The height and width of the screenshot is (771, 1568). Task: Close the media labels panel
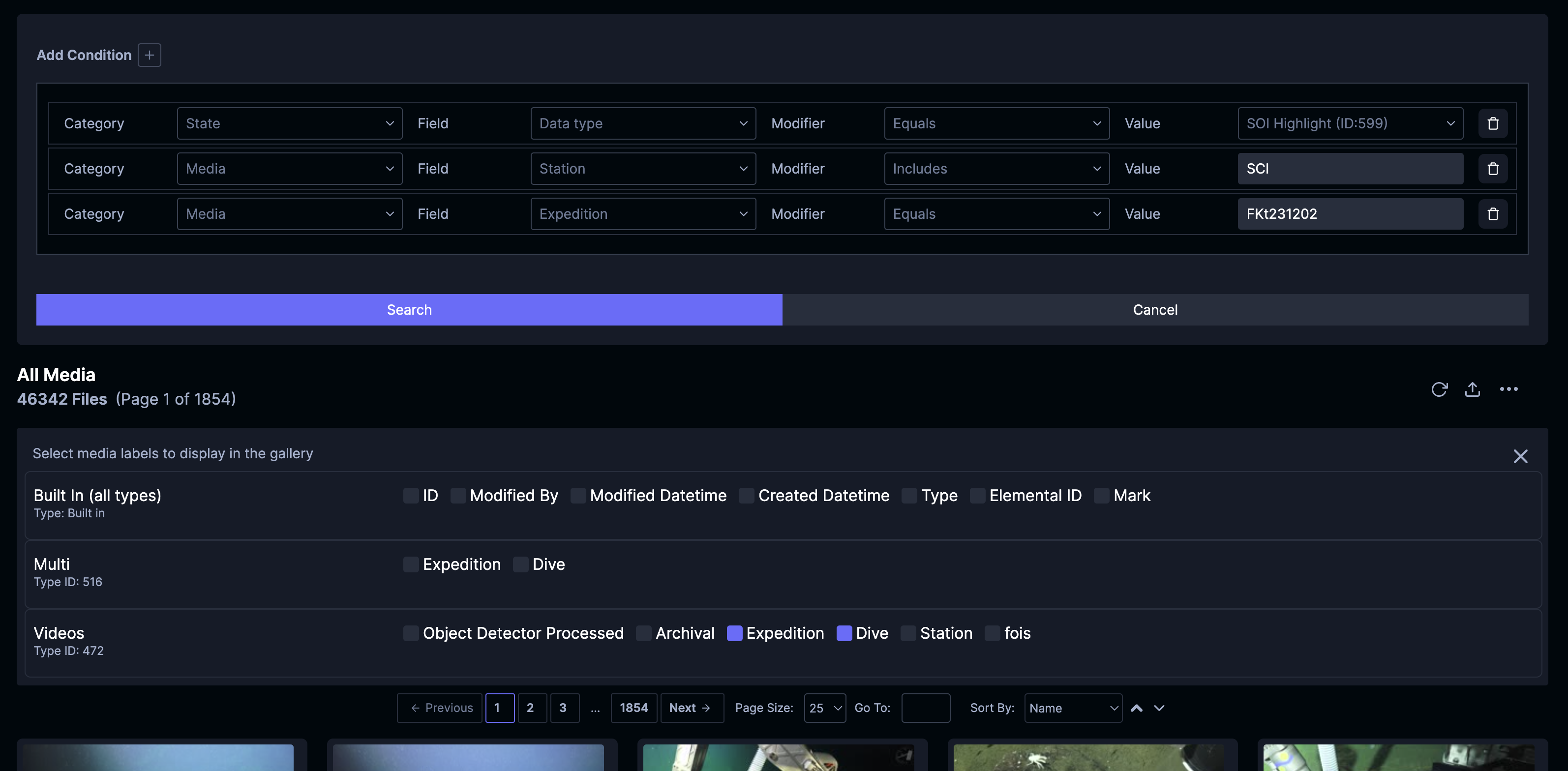point(1520,456)
